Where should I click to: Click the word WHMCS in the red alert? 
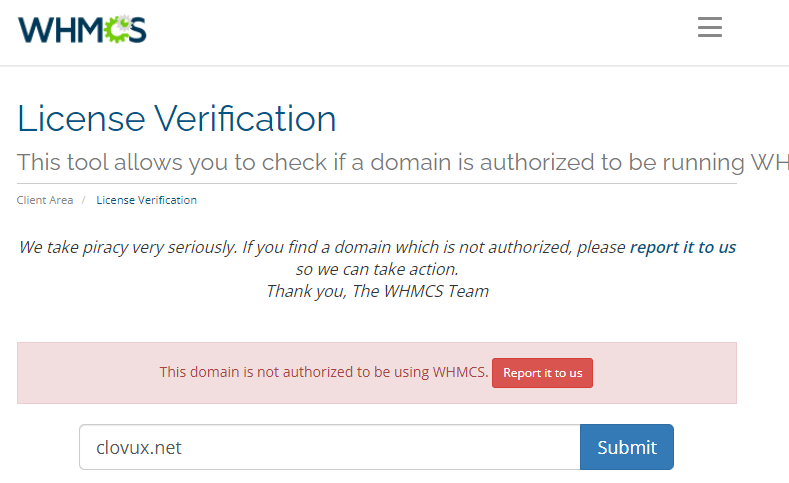460,372
